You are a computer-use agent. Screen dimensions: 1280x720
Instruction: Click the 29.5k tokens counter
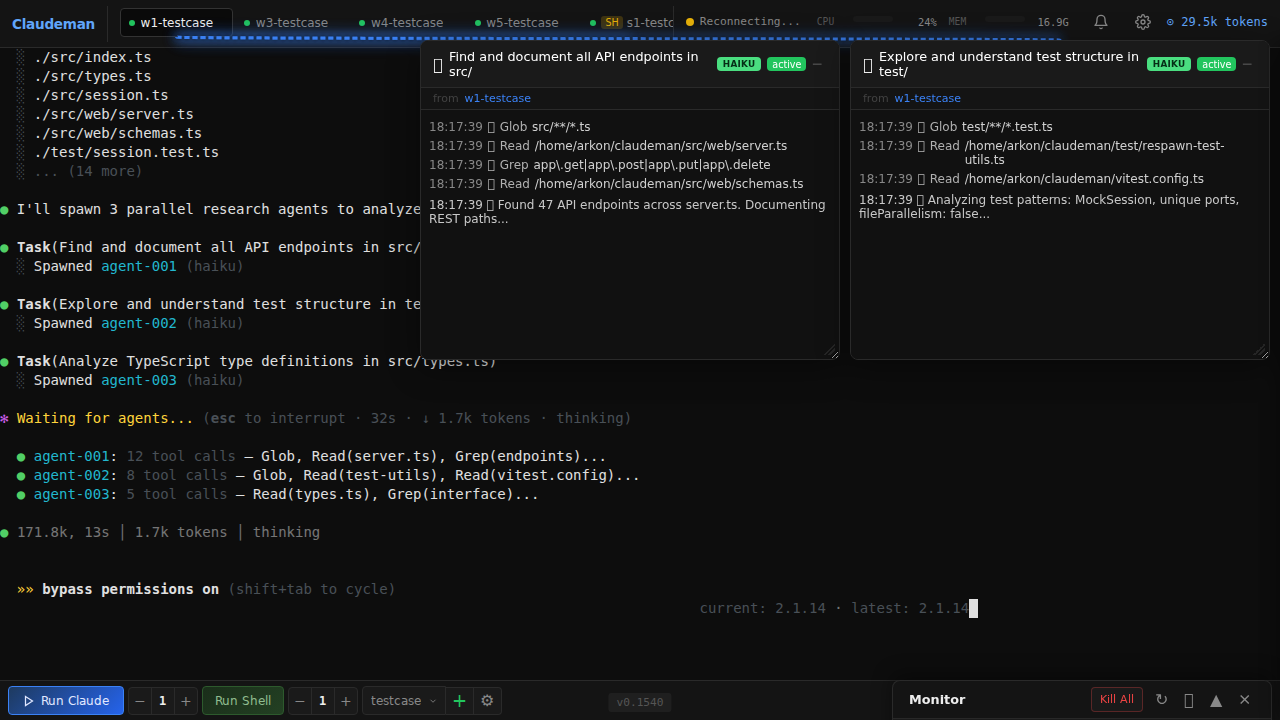point(1217,22)
